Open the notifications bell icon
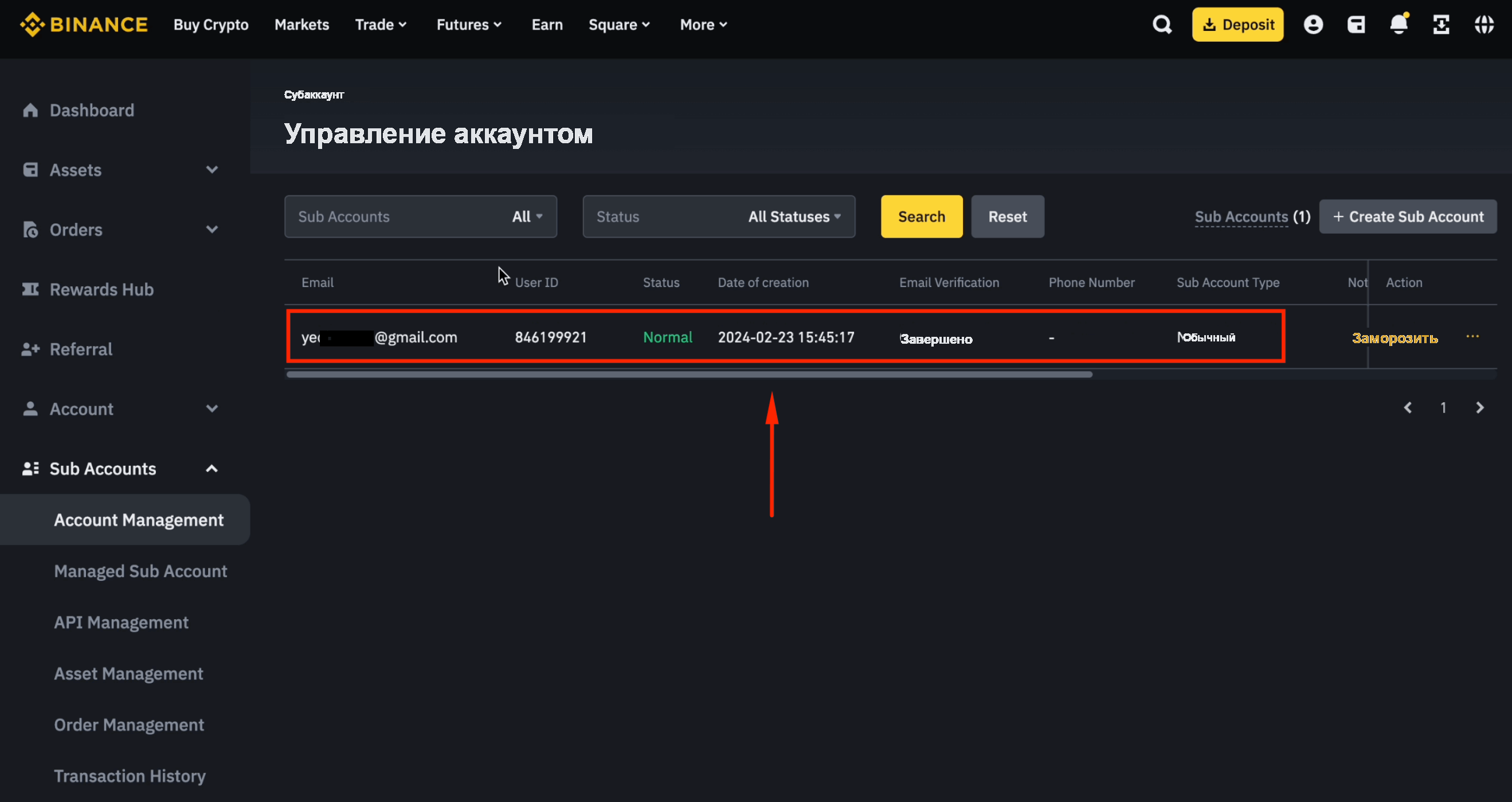 pyautogui.click(x=1399, y=23)
